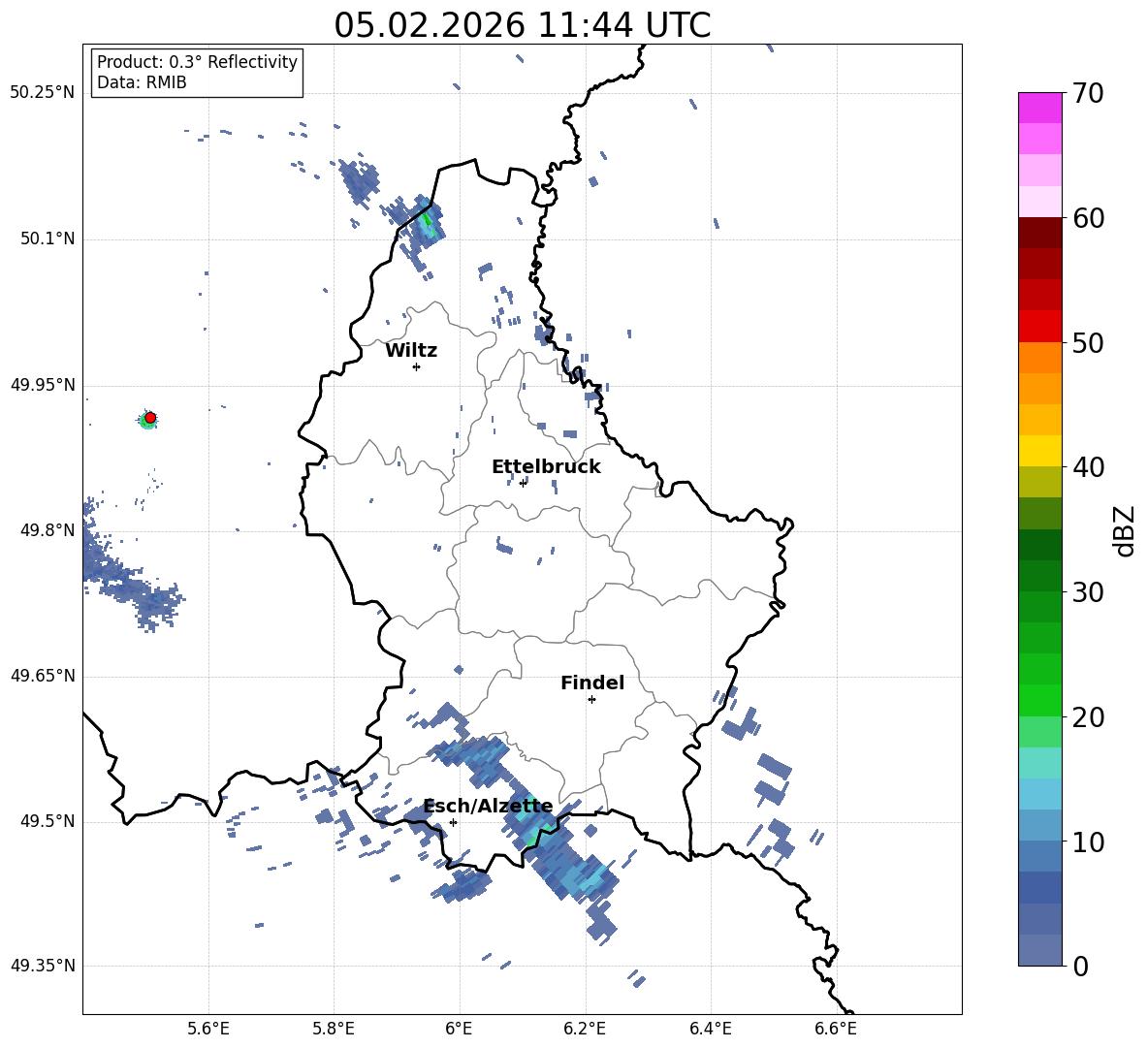Click the magenta swatch at top of colorbar
1148x1048 pixels.
tap(1039, 108)
